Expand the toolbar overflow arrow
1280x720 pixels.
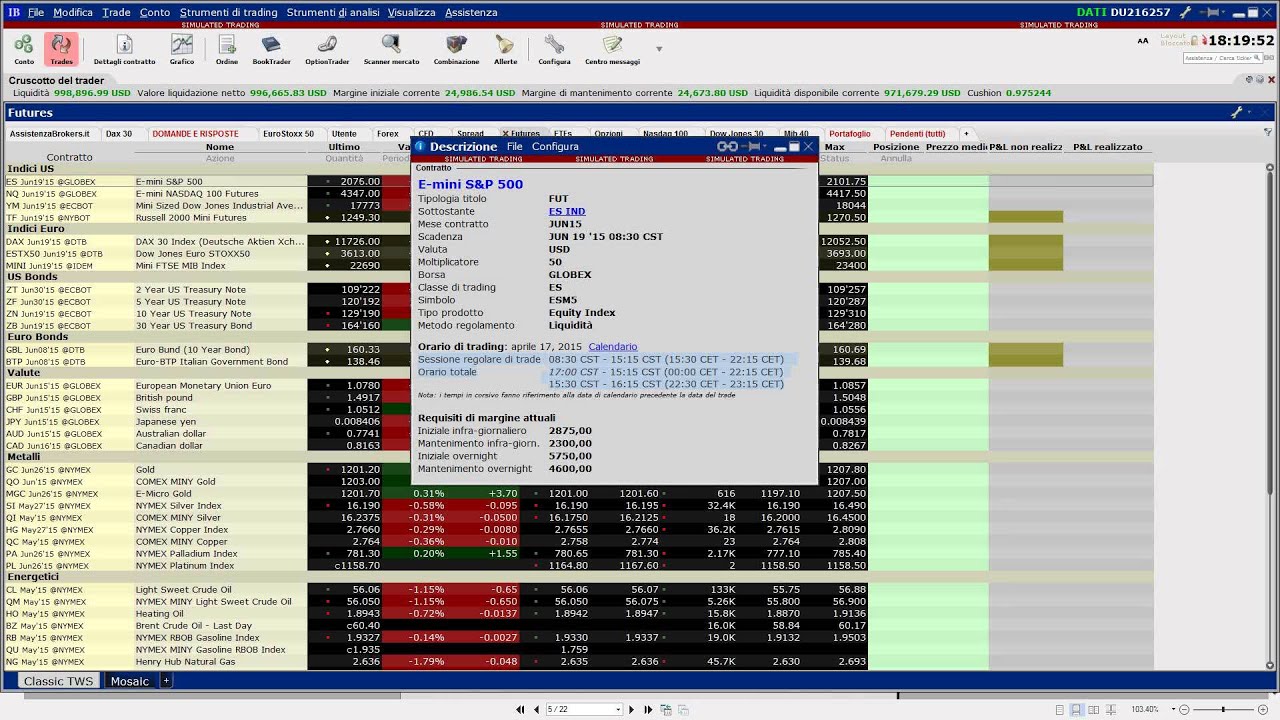coord(659,48)
